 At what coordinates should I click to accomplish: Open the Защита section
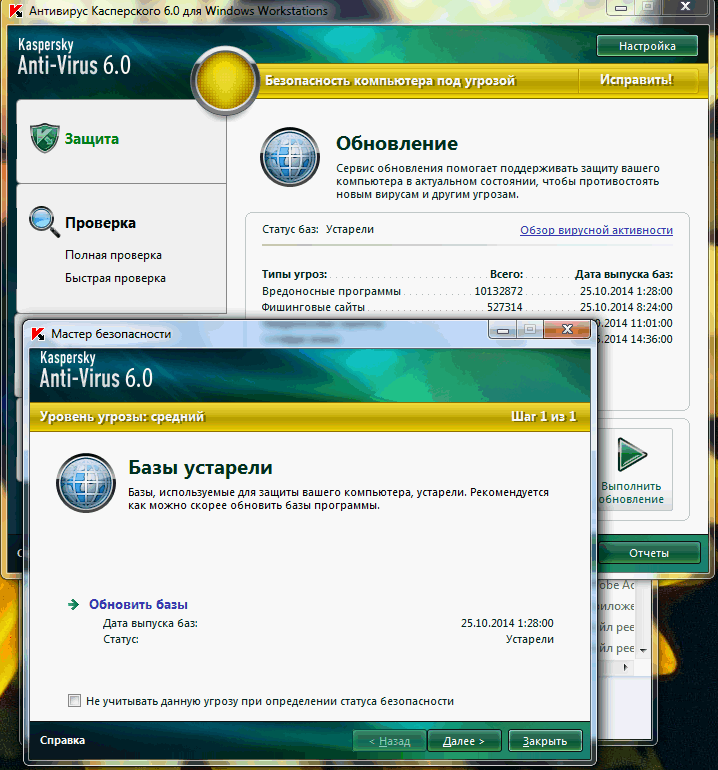coord(92,139)
